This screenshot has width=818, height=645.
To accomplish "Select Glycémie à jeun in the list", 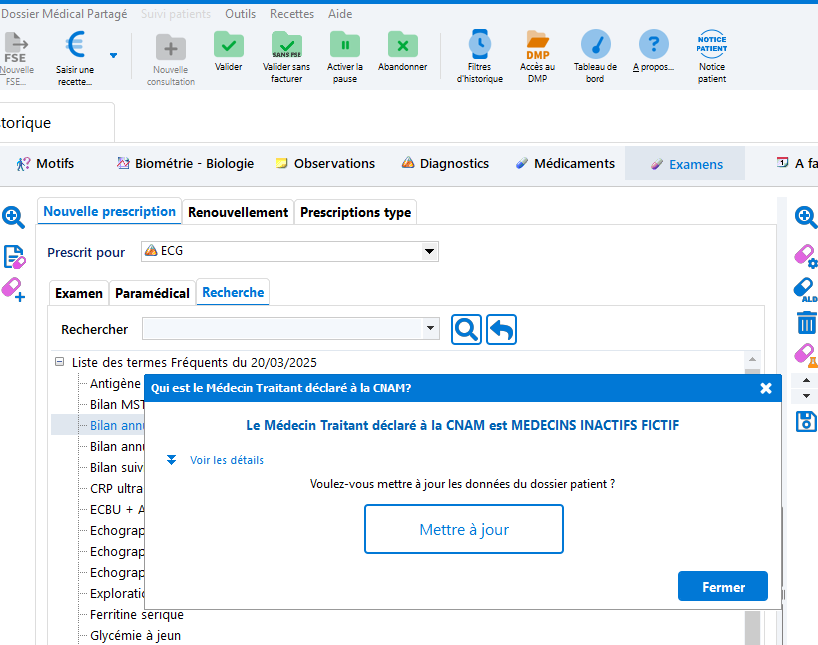I will point(136,636).
